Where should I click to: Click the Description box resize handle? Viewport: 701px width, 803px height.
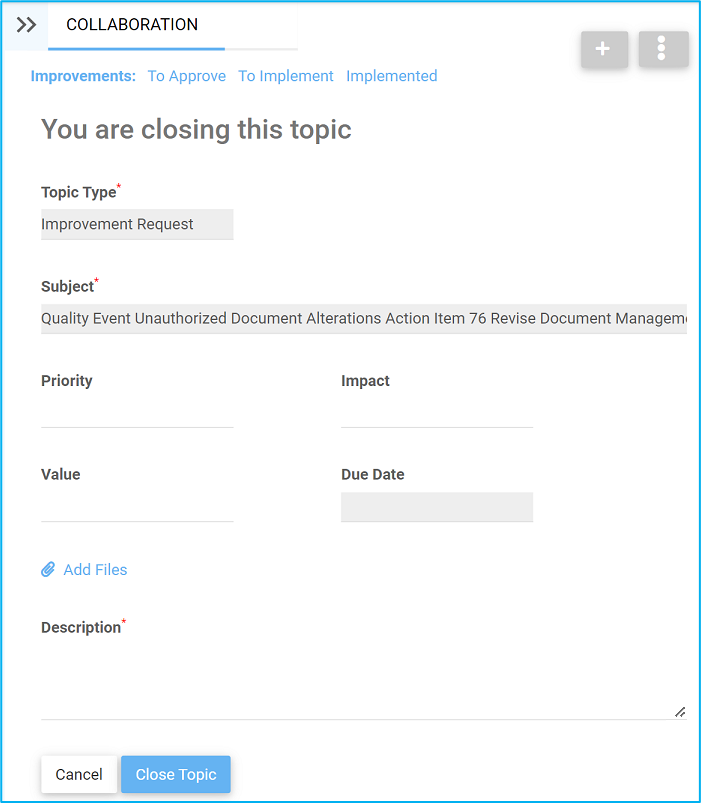(680, 712)
